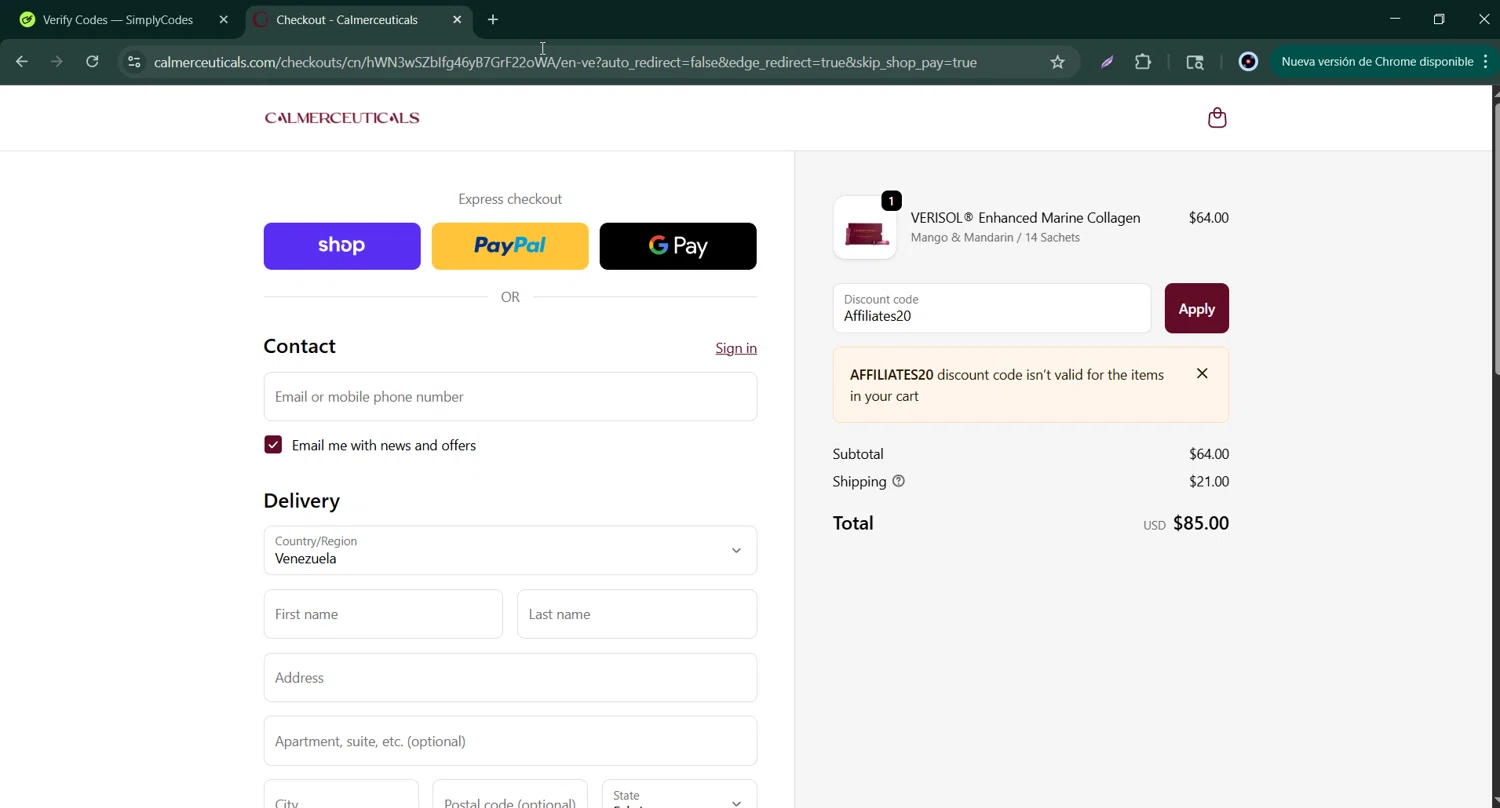Image resolution: width=1500 pixels, height=808 pixels.
Task: Click the First name field
Action: tap(383, 614)
